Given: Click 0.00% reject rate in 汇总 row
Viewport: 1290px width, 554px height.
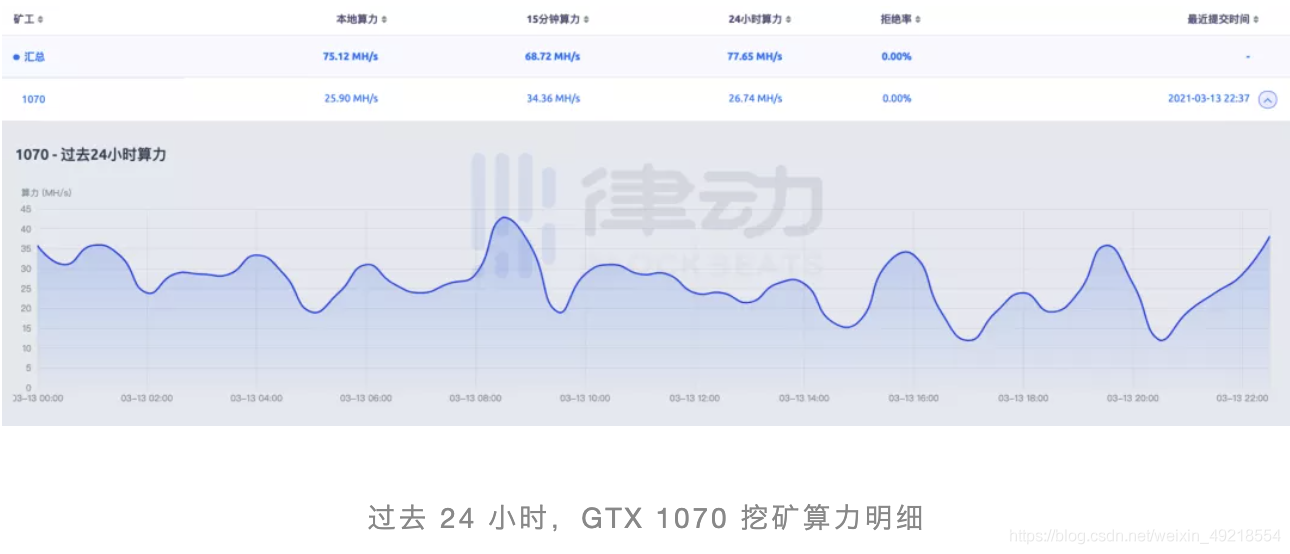Looking at the screenshot, I should pos(896,57).
